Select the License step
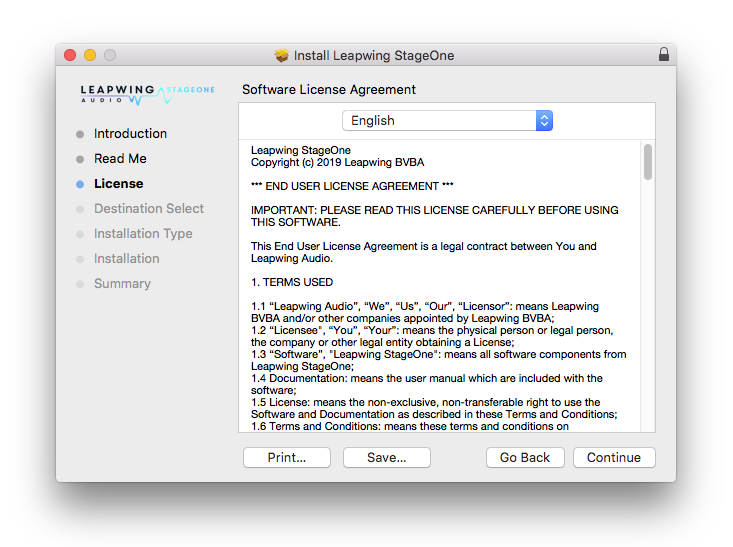 click(118, 184)
